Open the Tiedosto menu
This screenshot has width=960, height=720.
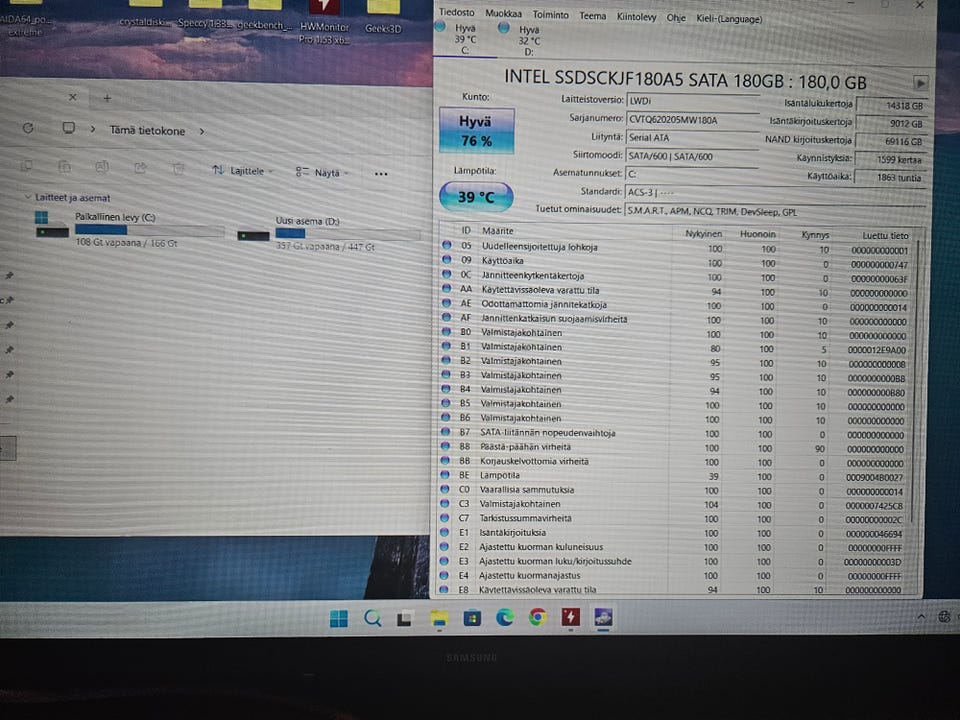pos(457,12)
